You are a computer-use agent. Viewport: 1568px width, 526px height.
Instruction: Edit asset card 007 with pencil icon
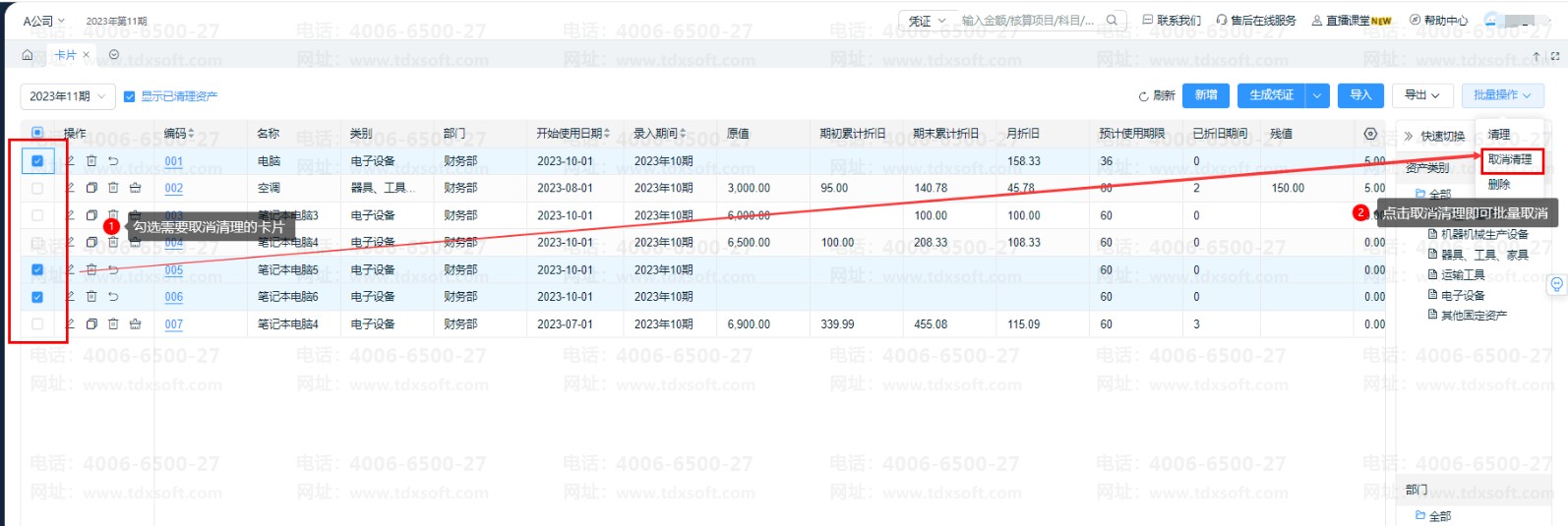tap(70, 323)
